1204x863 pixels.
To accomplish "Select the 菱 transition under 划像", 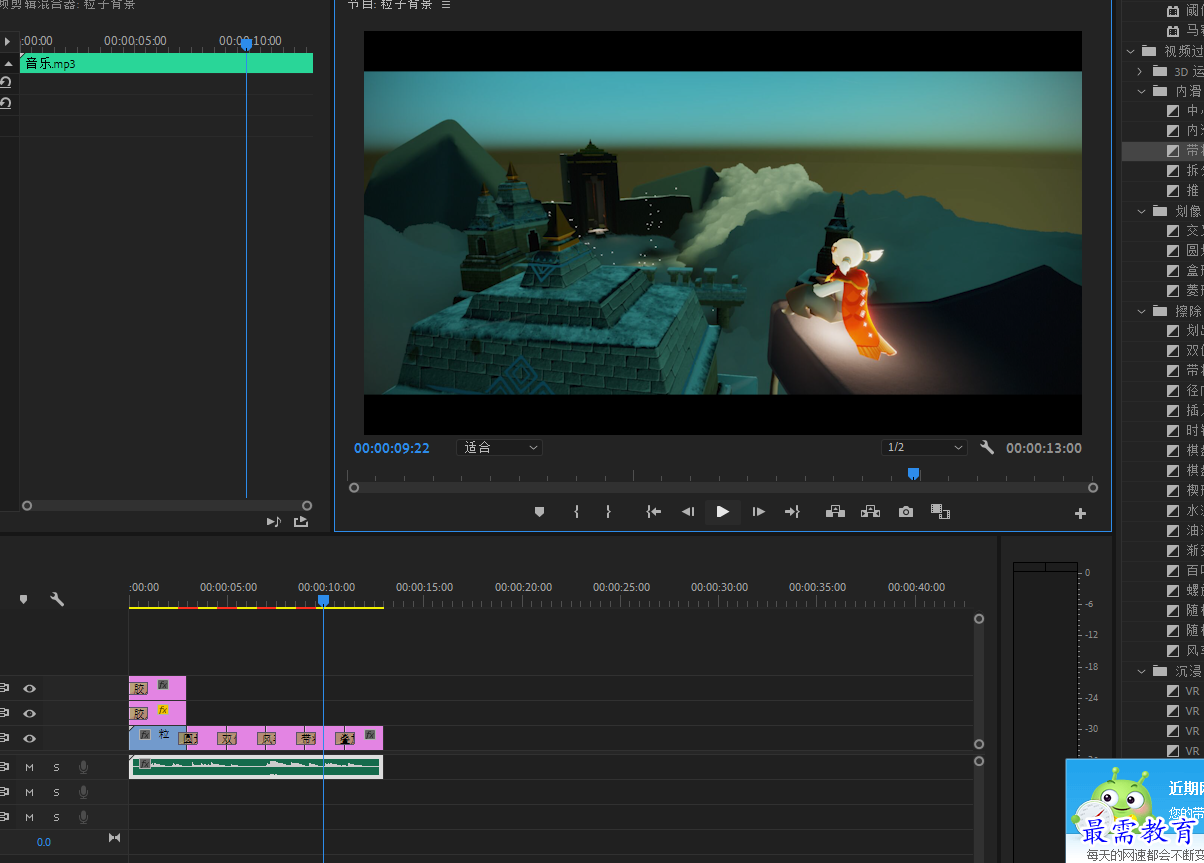I will click(1185, 291).
